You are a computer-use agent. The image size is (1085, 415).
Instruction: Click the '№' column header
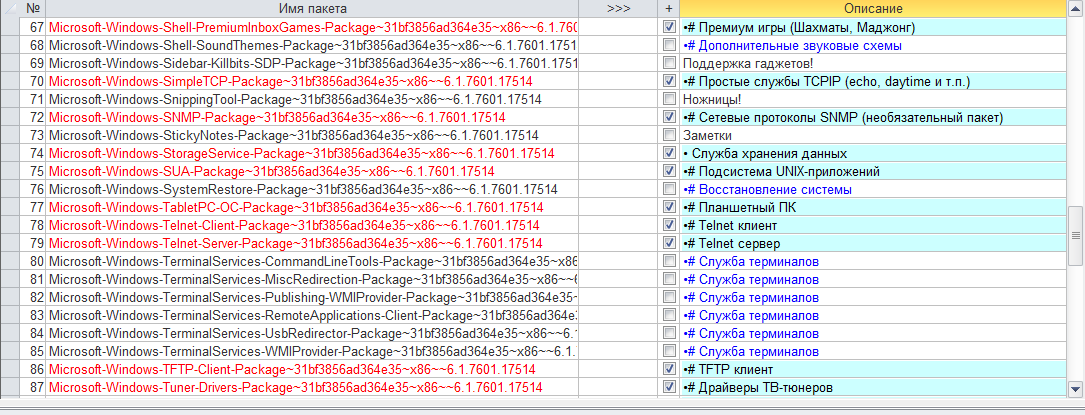tap(33, 8)
